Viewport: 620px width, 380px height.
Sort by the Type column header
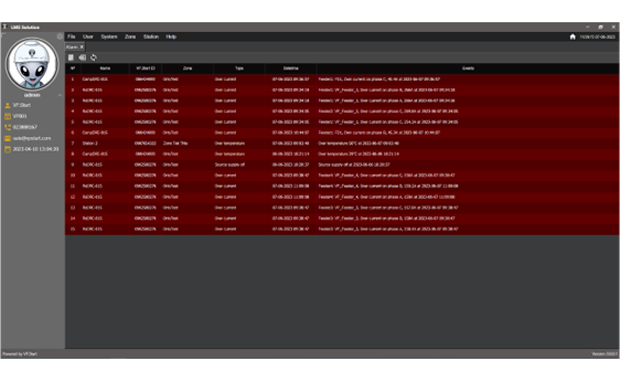coord(239,68)
